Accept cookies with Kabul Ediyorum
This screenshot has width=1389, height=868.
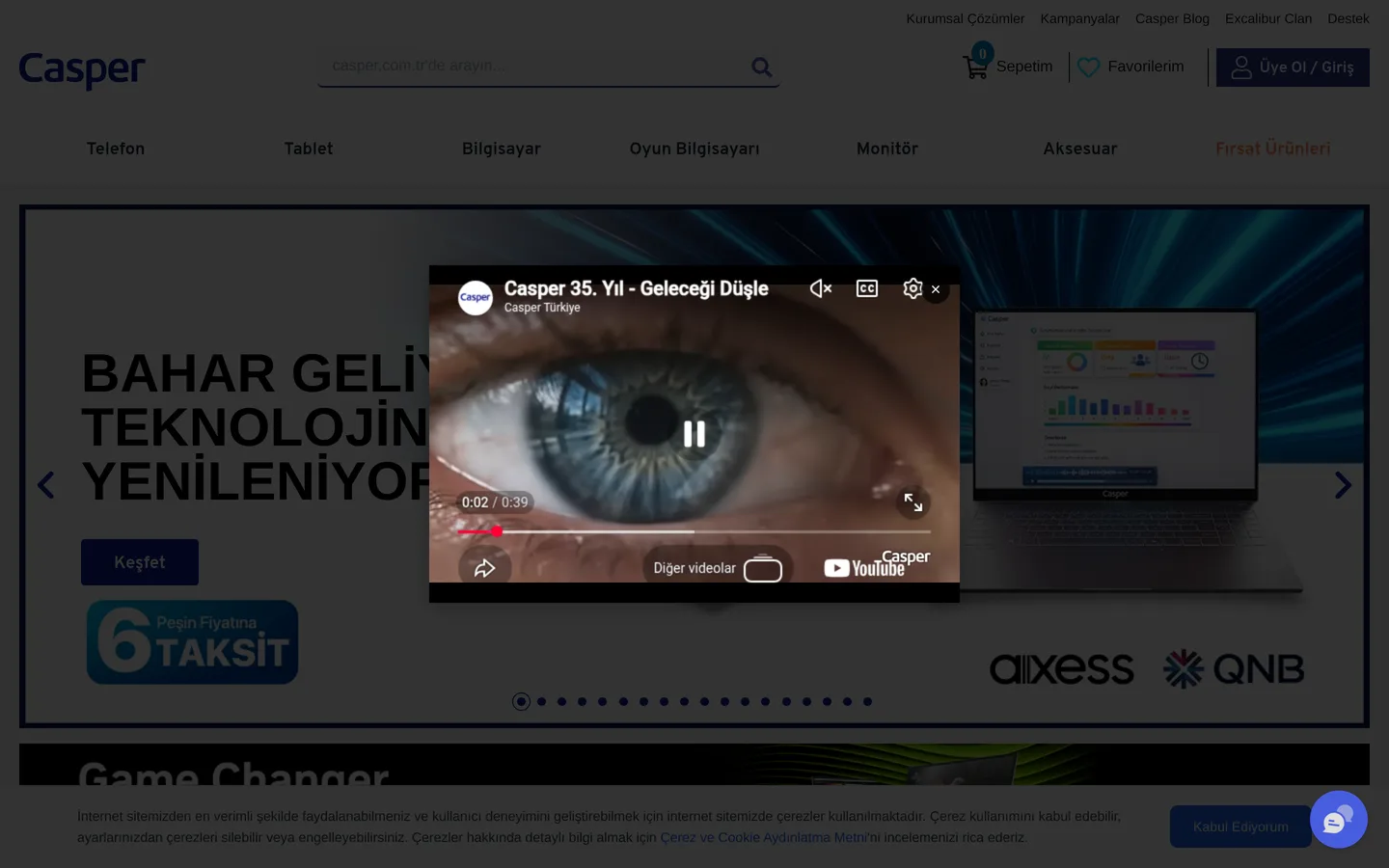click(x=1240, y=827)
